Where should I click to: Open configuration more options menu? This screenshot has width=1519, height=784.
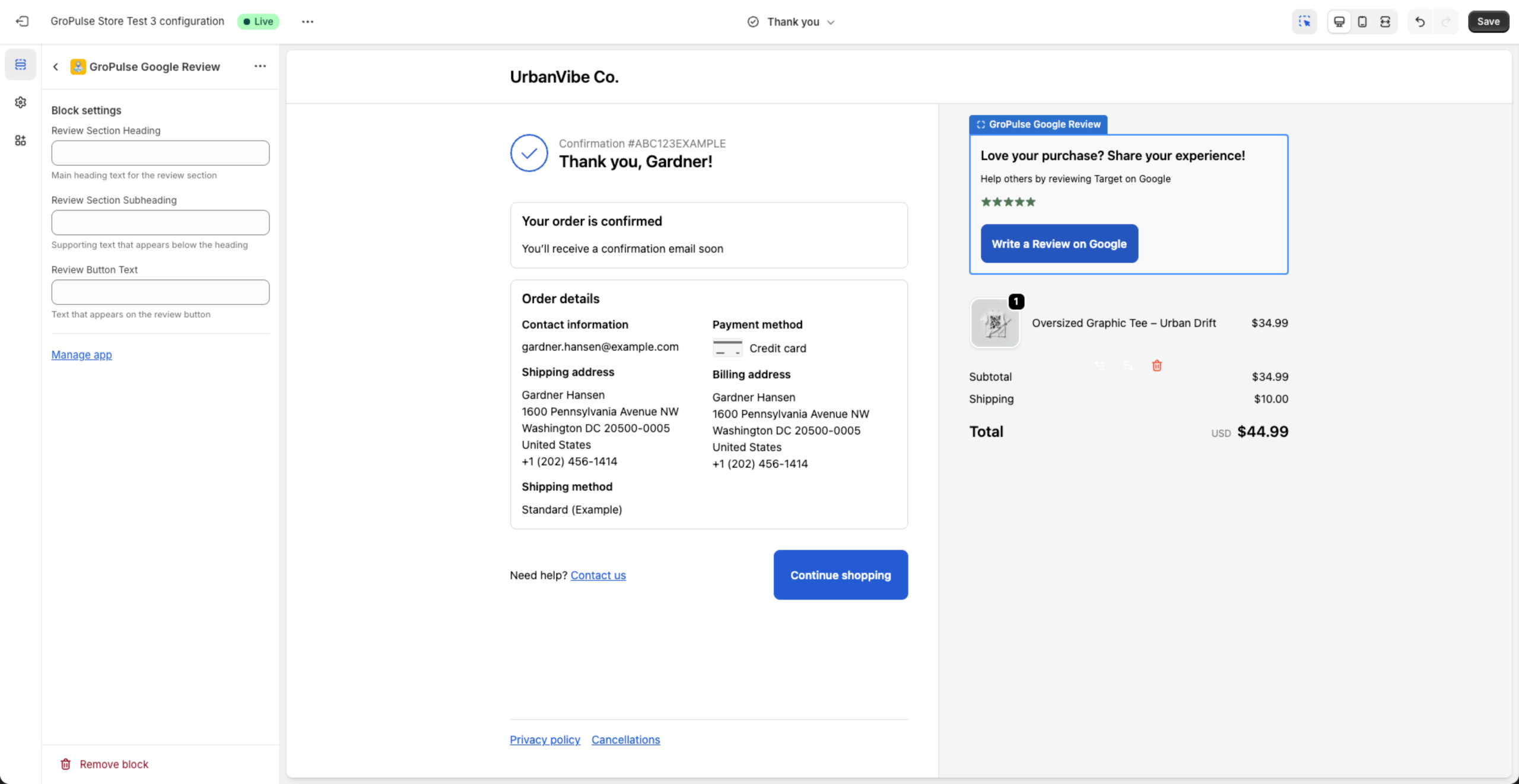pyautogui.click(x=307, y=21)
